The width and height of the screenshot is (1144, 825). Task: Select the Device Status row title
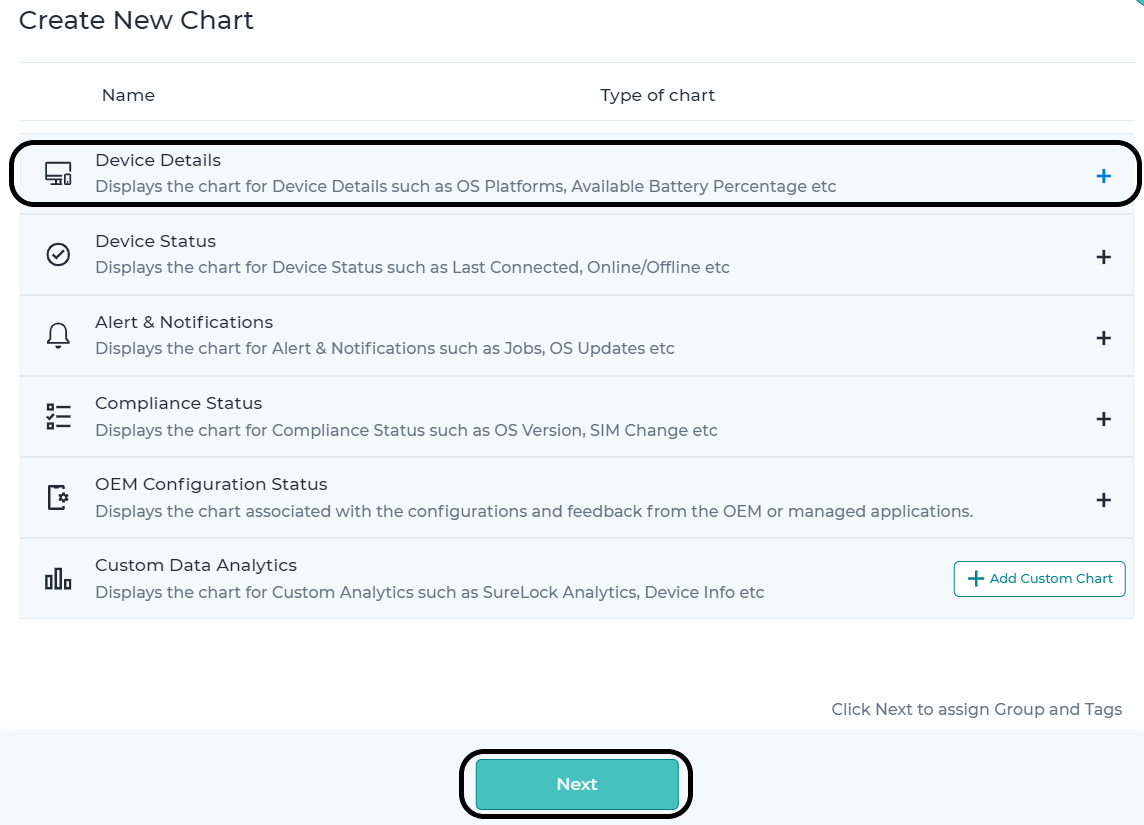coord(155,241)
